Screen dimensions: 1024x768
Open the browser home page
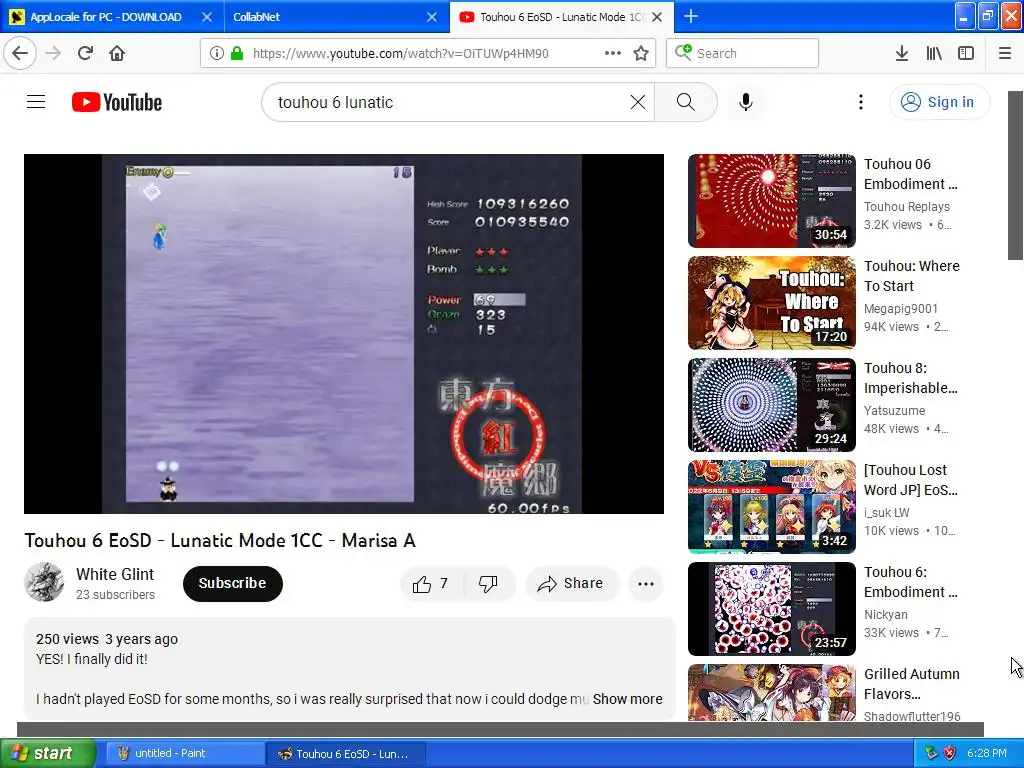[117, 53]
